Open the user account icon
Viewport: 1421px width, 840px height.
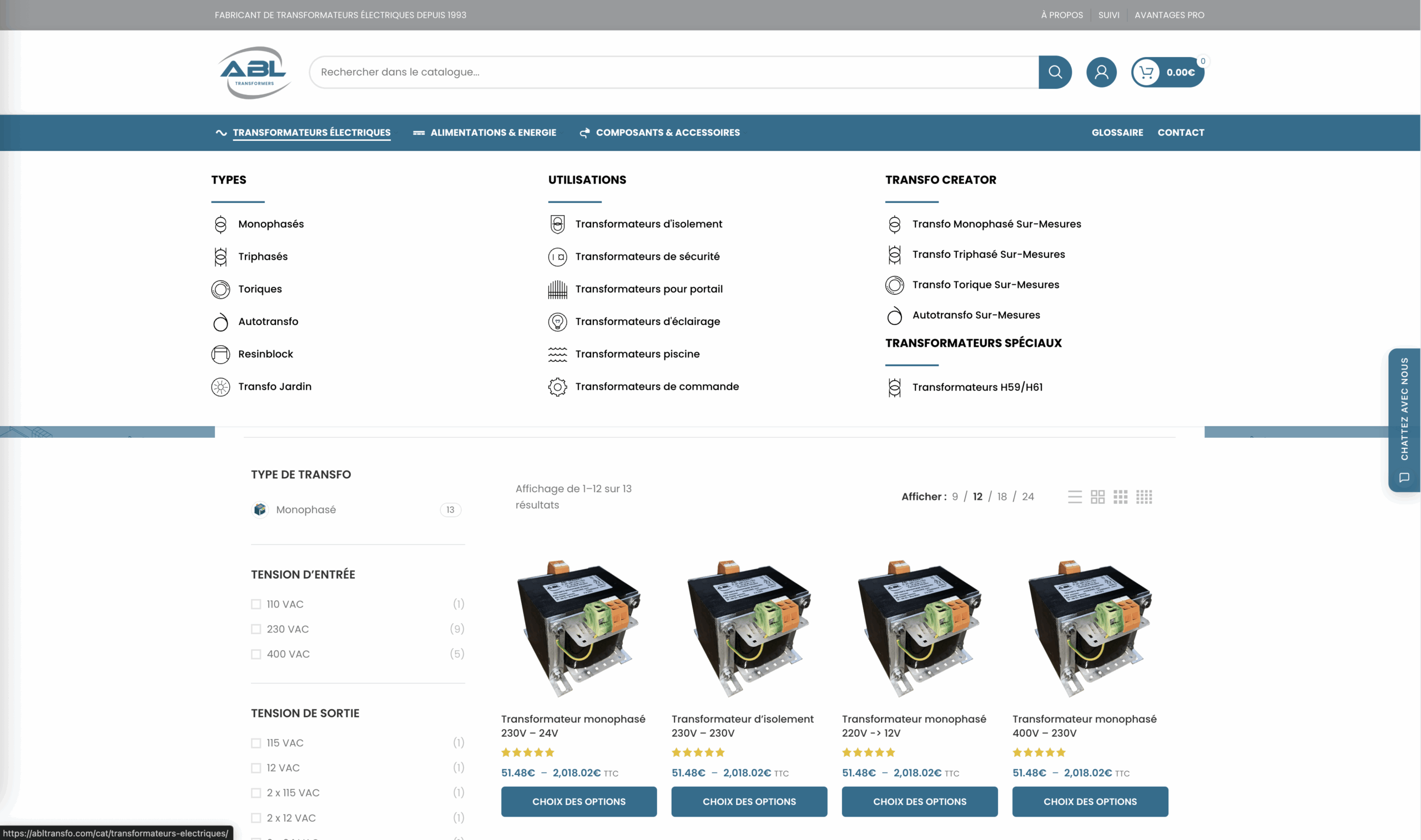(x=1101, y=72)
